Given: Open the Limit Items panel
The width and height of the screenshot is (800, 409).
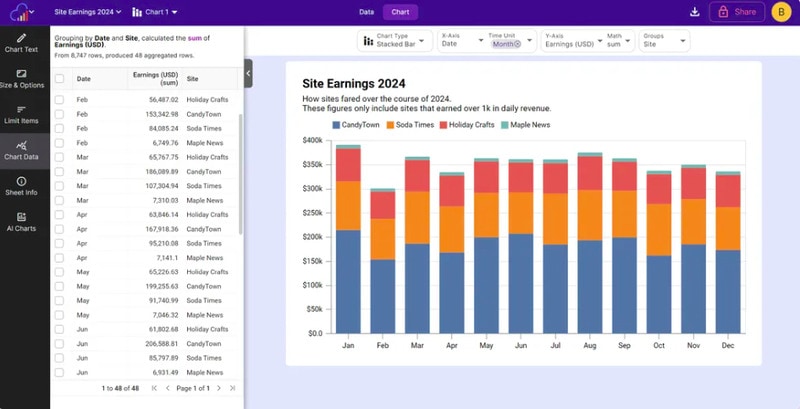Looking at the screenshot, I should (x=21, y=114).
